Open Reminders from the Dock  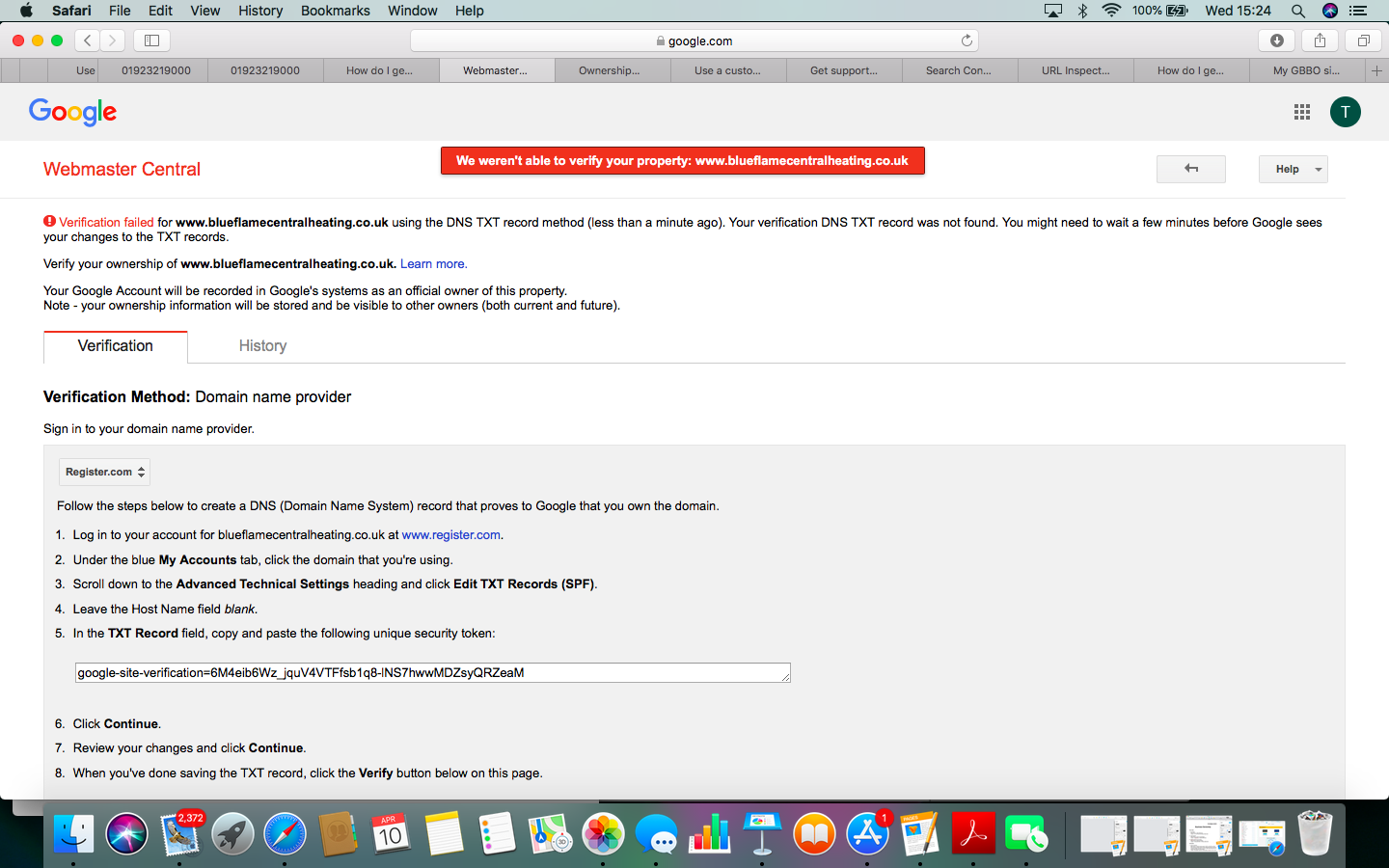[497, 833]
